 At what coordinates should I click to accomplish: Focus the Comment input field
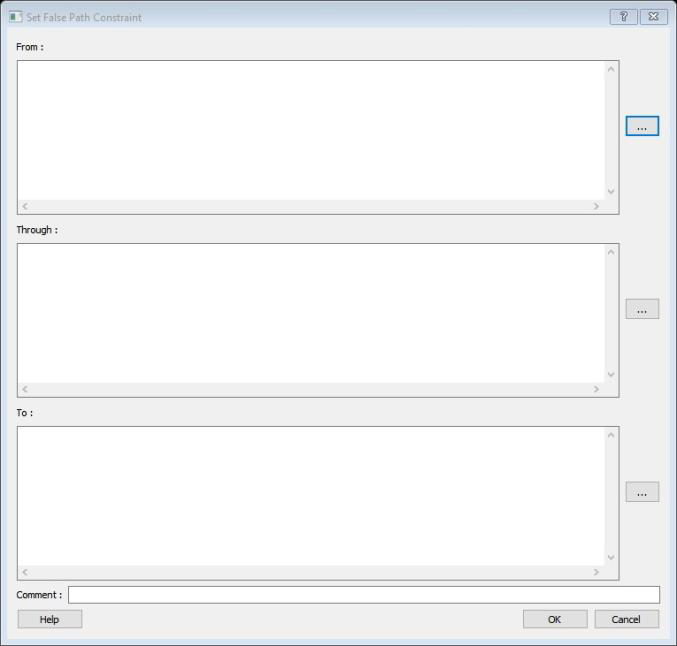(364, 595)
